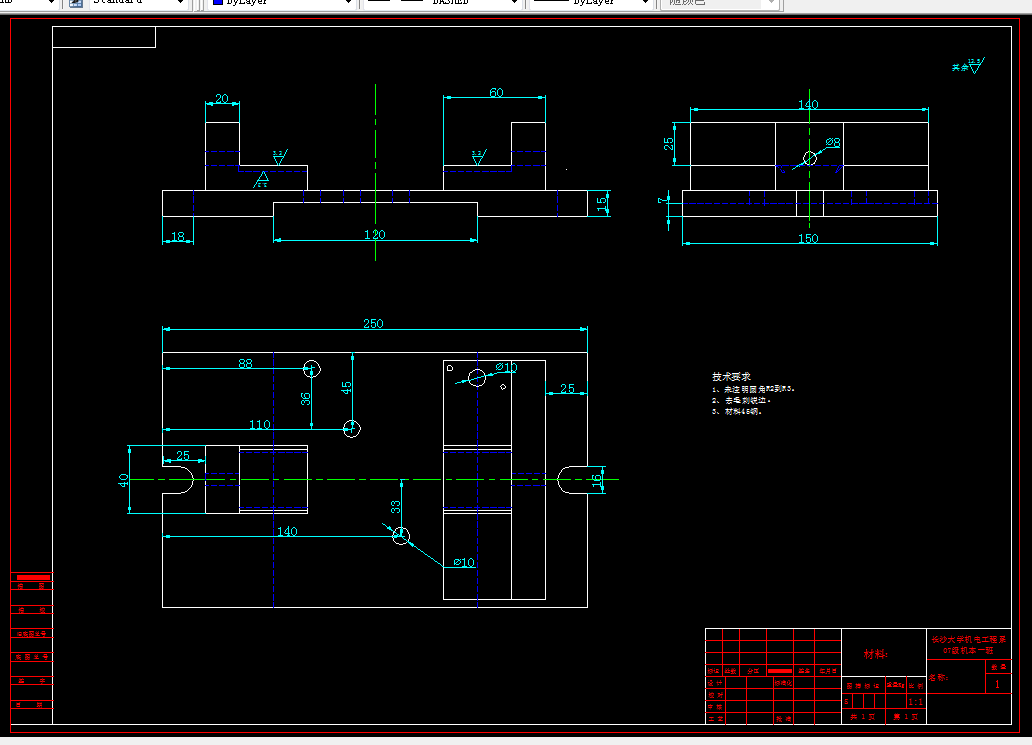
Task: Open the ByLayer lineweight dropdown
Action: point(645,3)
